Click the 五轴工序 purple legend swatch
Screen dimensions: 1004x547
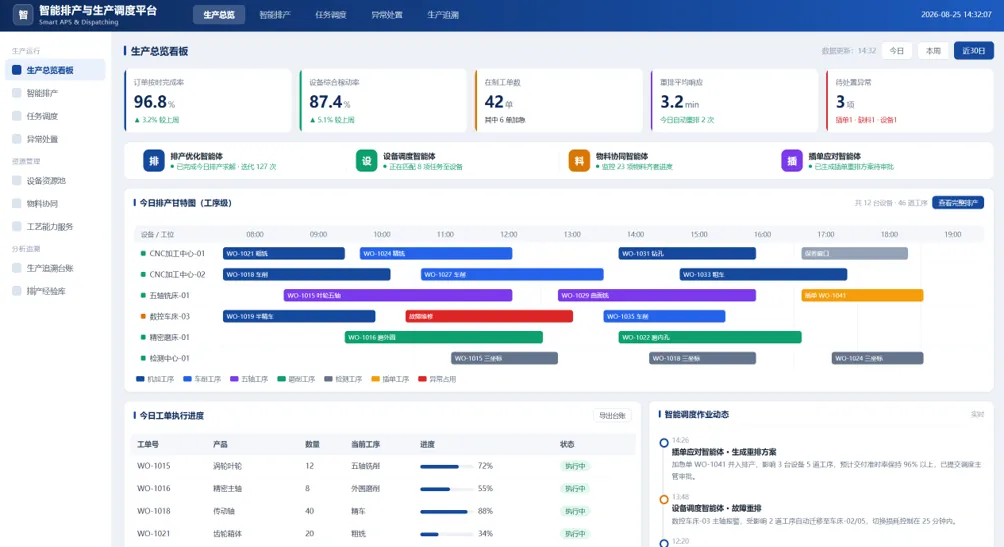pyautogui.click(x=234, y=379)
